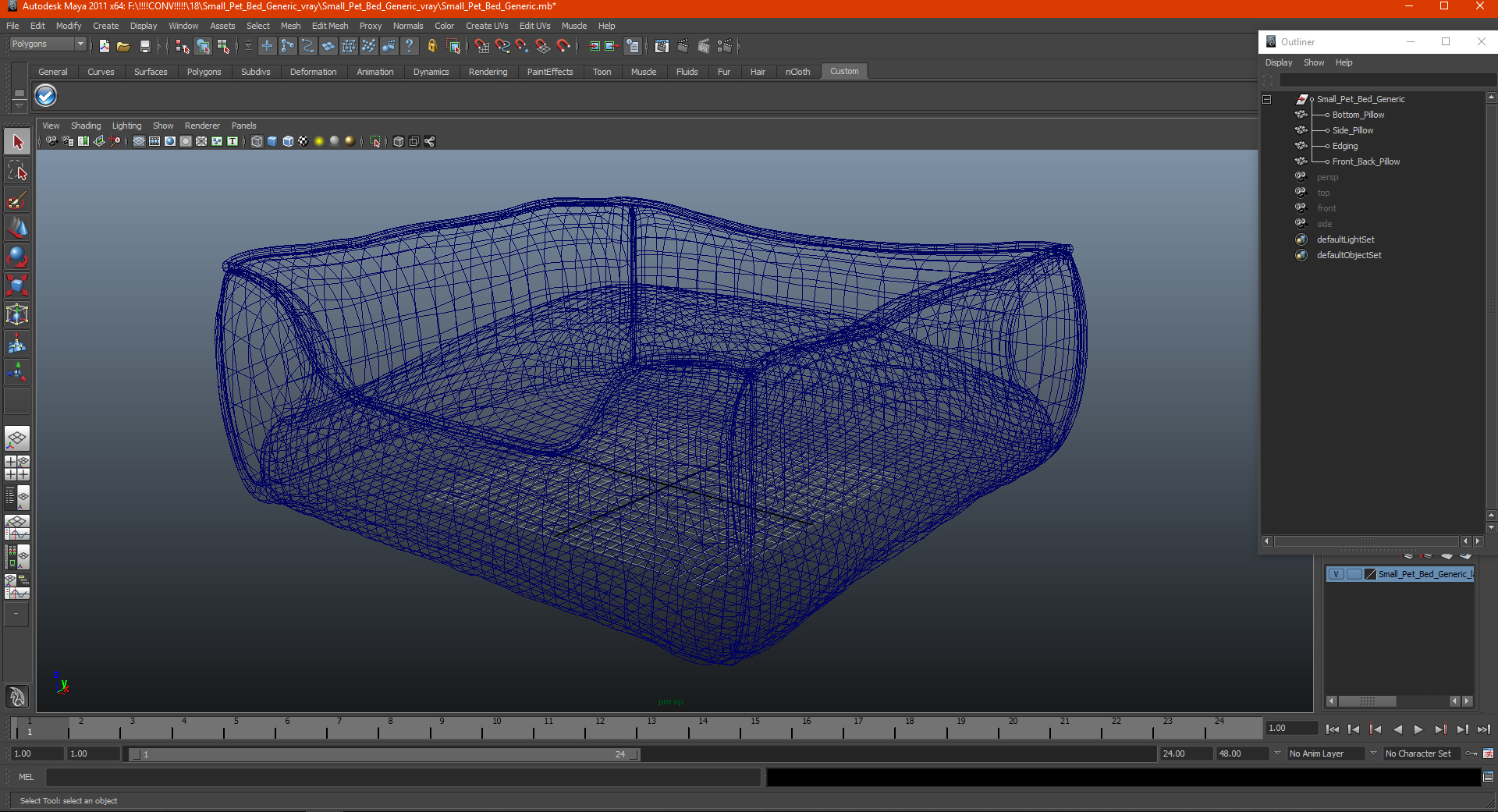Switch to Persp/Outliner layout
1498x812 pixels.
point(17,497)
